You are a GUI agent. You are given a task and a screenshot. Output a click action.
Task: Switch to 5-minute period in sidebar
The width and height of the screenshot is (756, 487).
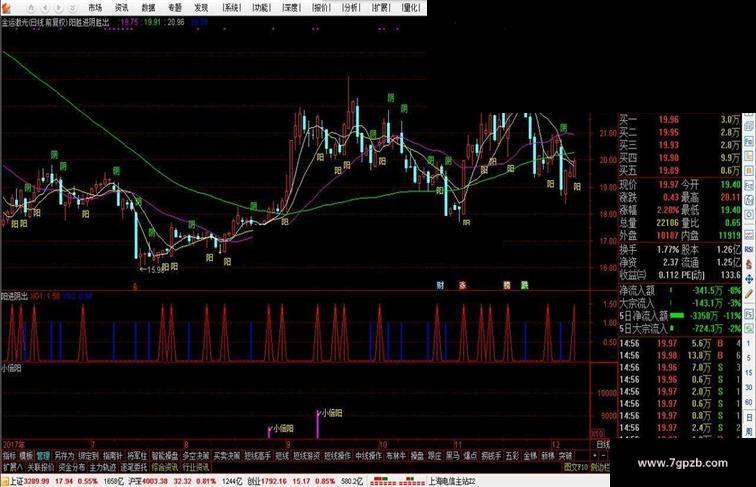click(x=749, y=357)
